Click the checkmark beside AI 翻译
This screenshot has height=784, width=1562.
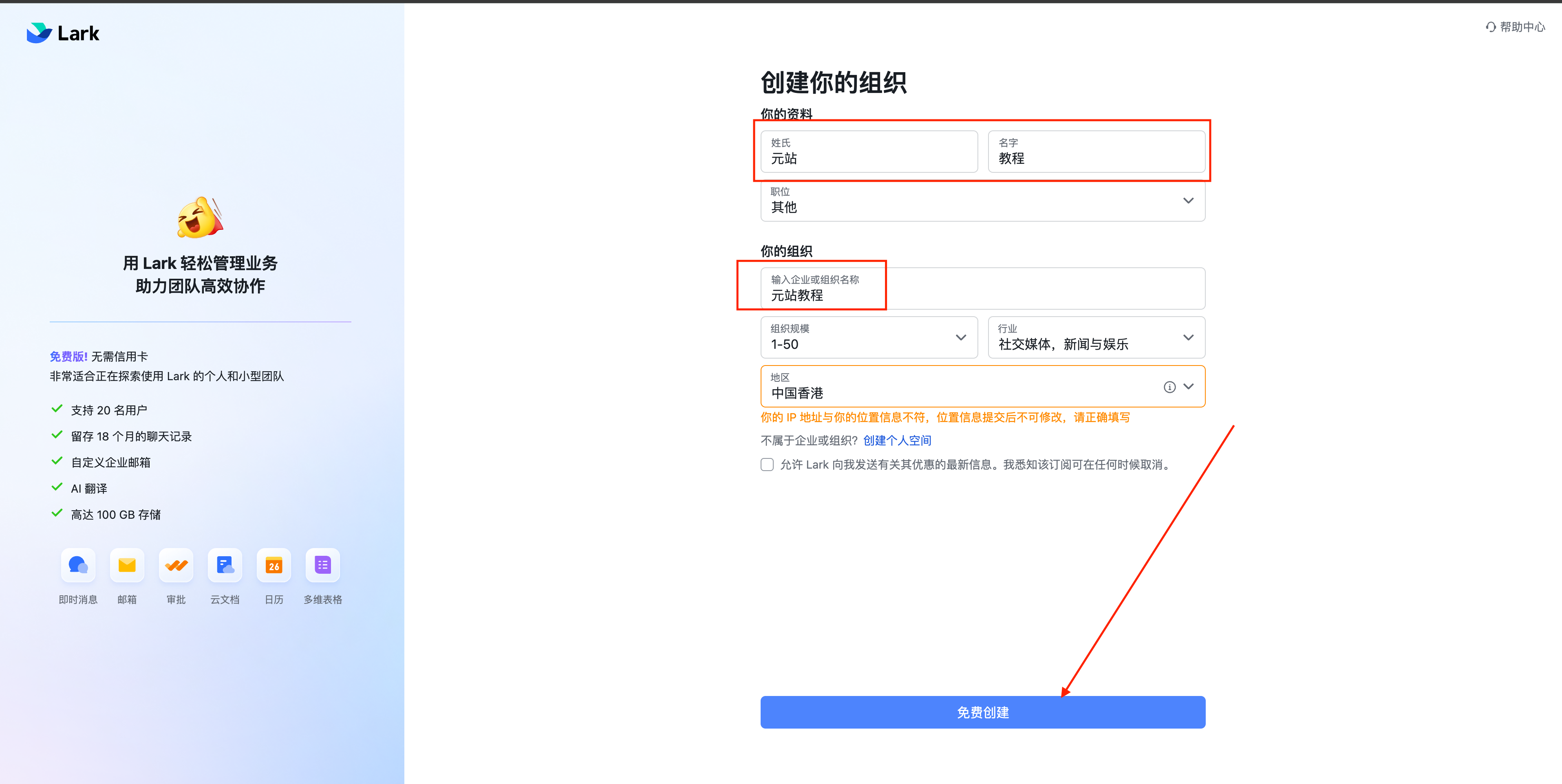[x=57, y=487]
